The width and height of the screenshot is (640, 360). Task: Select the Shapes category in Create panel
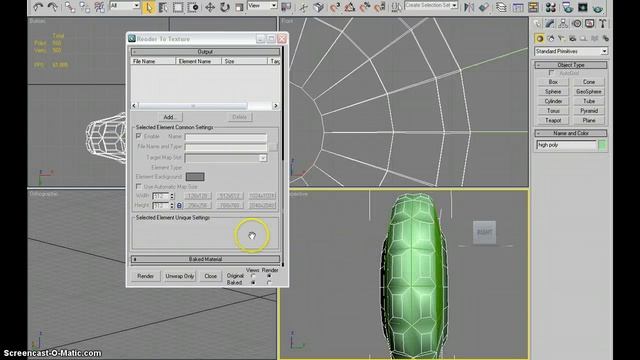[x=551, y=38]
